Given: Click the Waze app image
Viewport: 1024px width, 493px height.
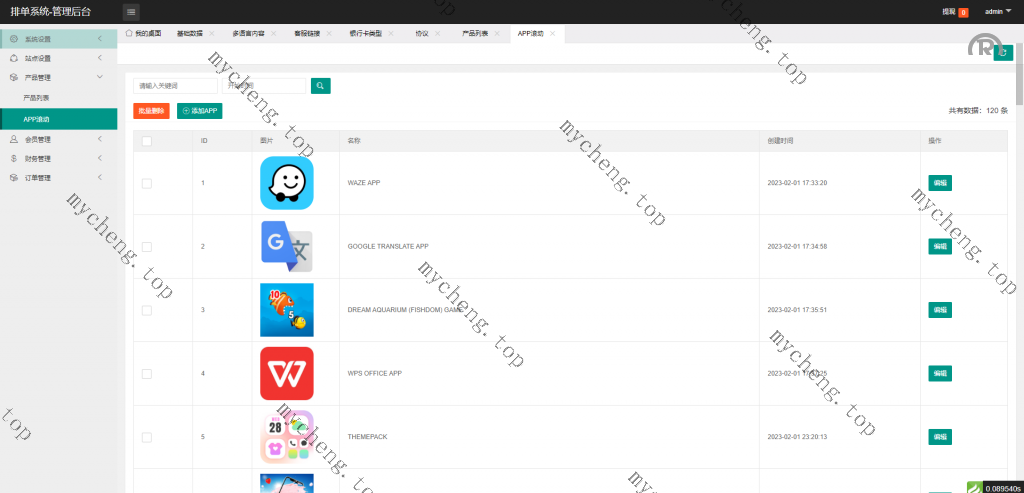Looking at the screenshot, I should click(287, 183).
